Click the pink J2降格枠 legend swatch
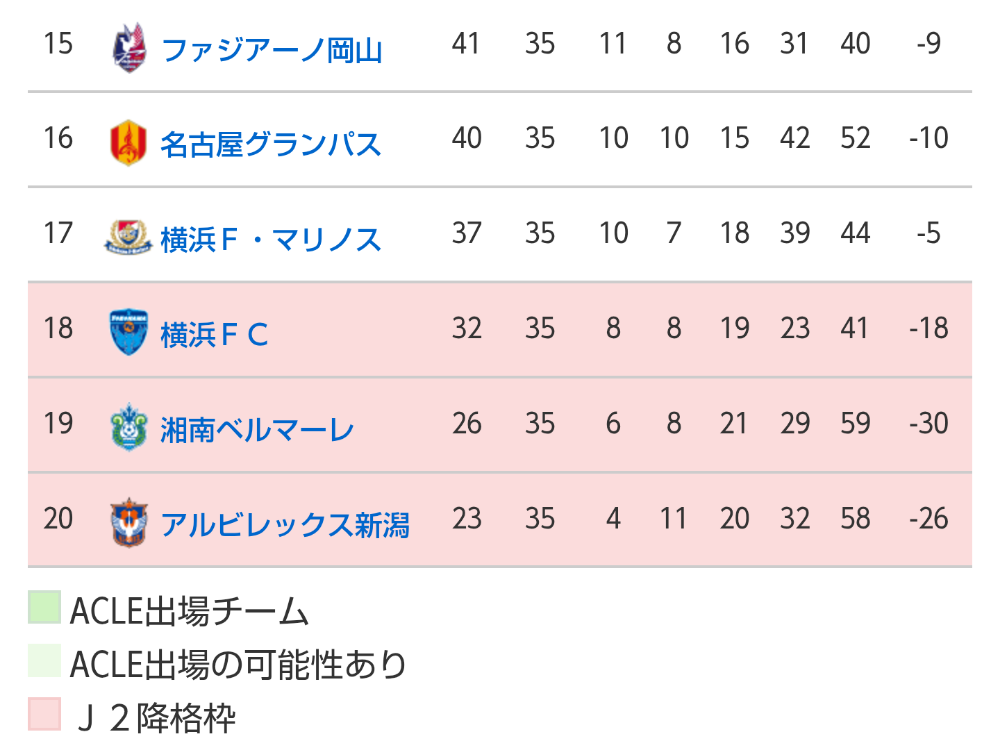1000x750 pixels. (x=45, y=715)
